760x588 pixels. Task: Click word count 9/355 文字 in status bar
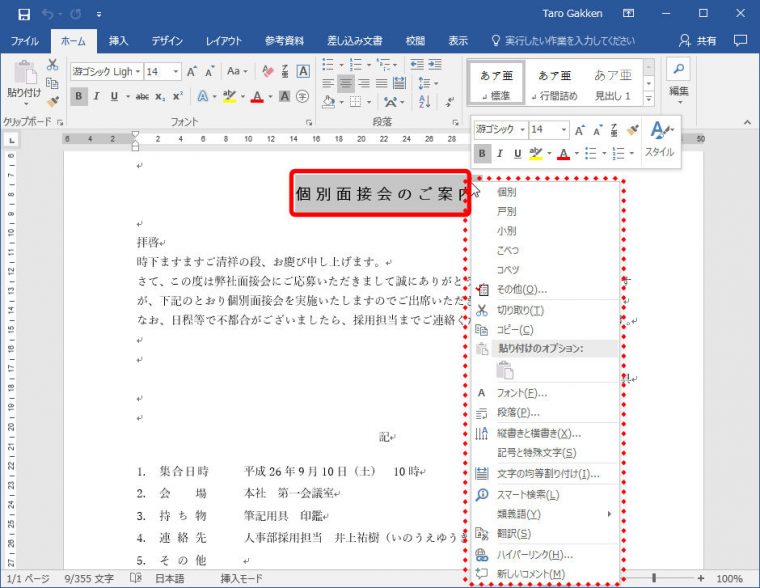click(89, 578)
